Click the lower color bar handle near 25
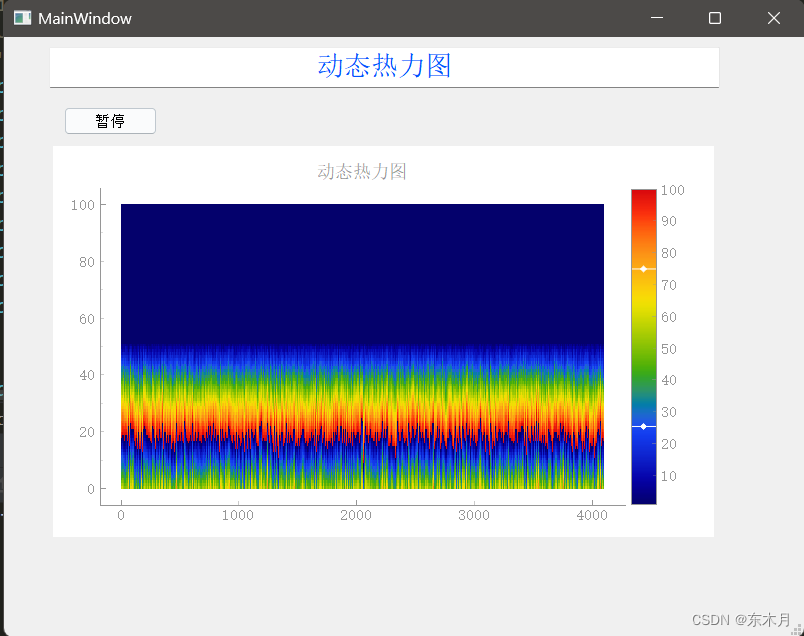Viewport: 804px width, 636px height. (644, 426)
